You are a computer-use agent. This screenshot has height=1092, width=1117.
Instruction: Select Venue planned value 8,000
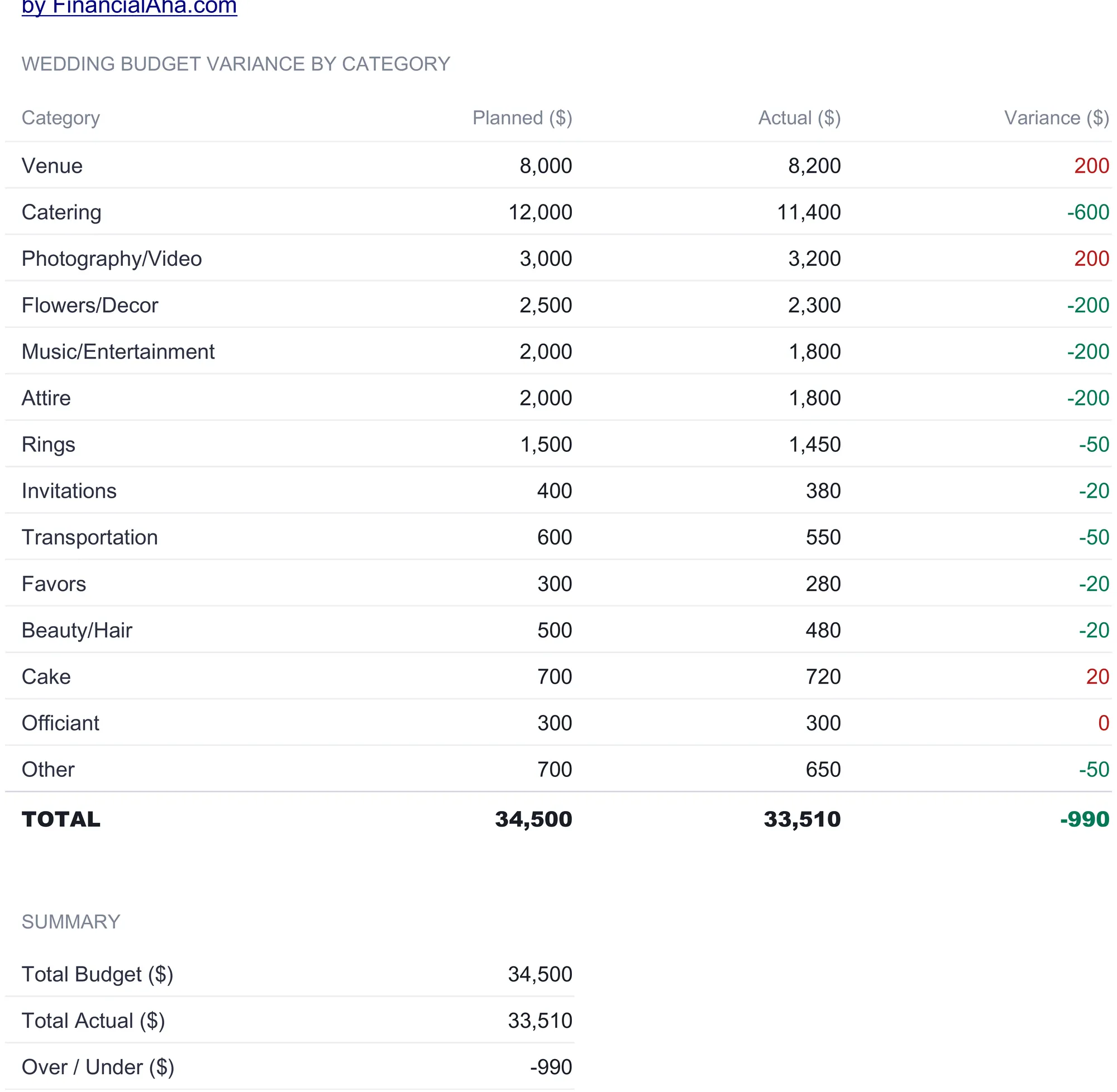tap(545, 166)
